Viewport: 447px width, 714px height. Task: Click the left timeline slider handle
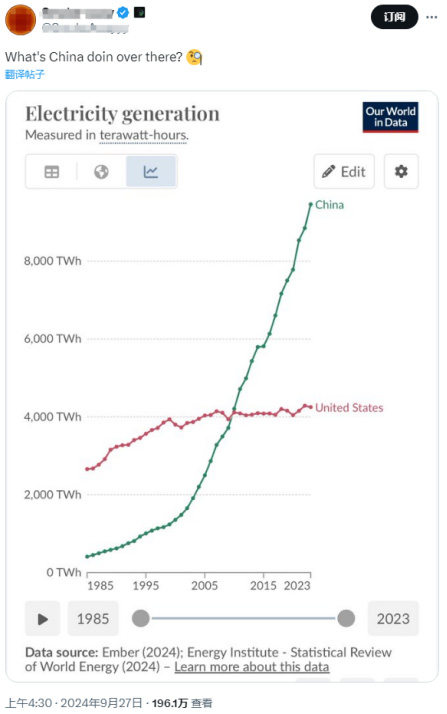point(141,618)
